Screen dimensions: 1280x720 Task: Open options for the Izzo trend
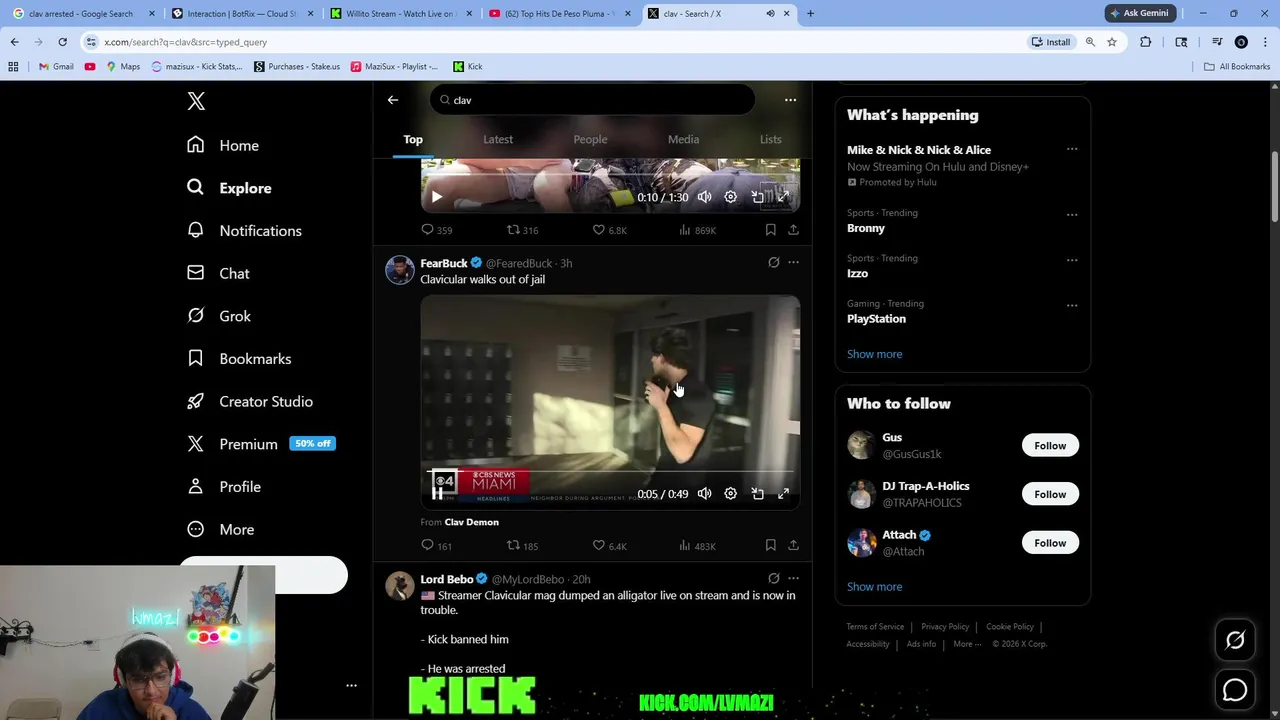(1072, 260)
